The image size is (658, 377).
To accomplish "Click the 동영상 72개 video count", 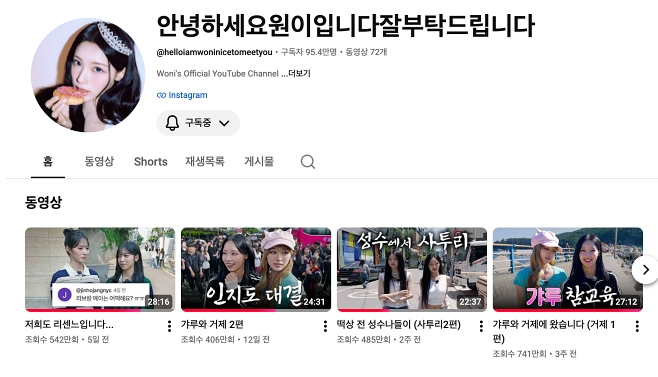I will 366,52.
